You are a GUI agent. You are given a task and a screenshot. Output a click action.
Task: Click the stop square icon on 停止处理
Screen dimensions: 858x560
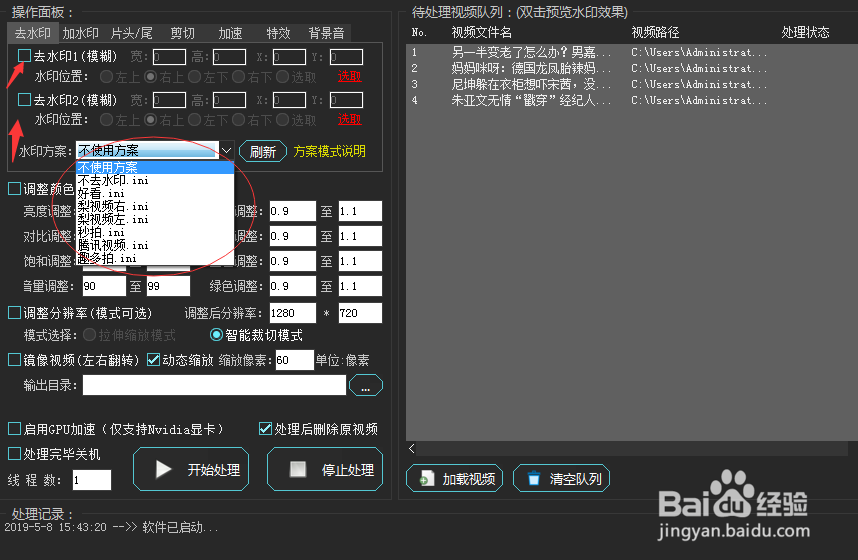[x=298, y=469]
